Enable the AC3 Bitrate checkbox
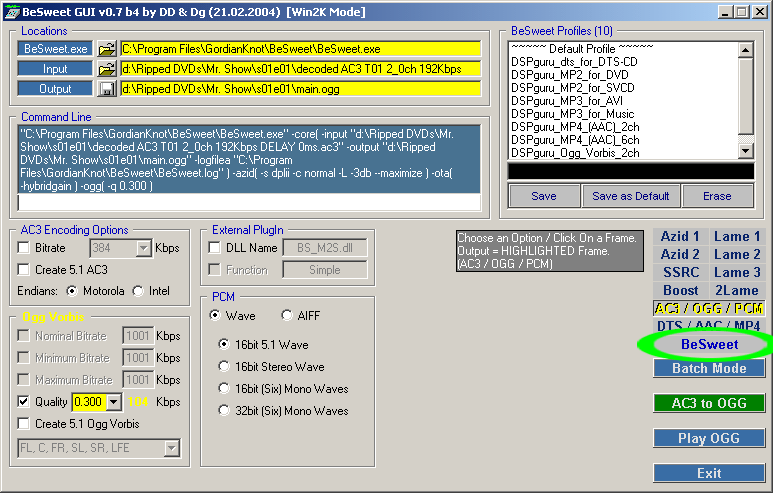Viewport: 773px width, 493px height. [x=24, y=247]
